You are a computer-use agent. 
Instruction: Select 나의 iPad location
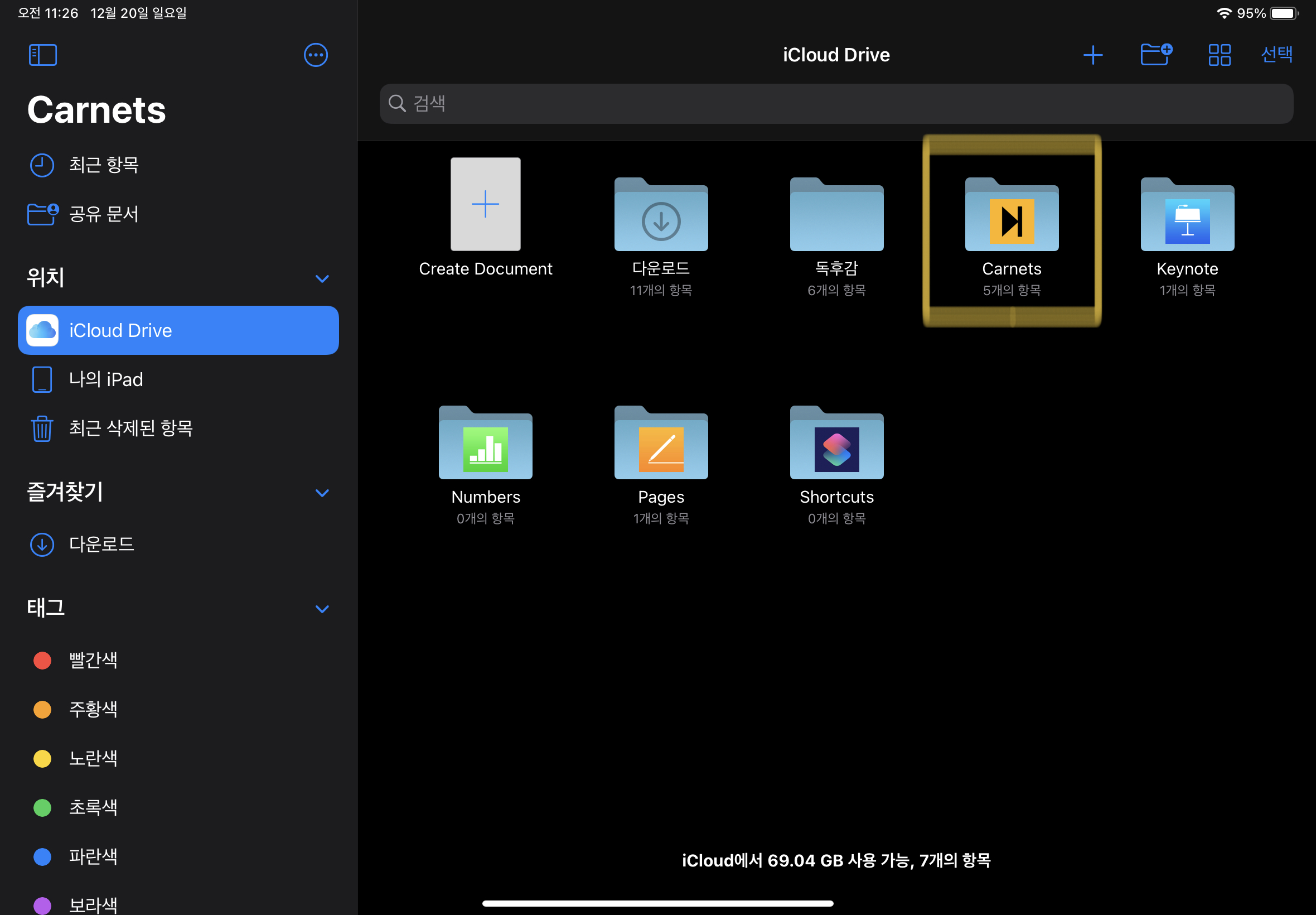[x=106, y=379]
